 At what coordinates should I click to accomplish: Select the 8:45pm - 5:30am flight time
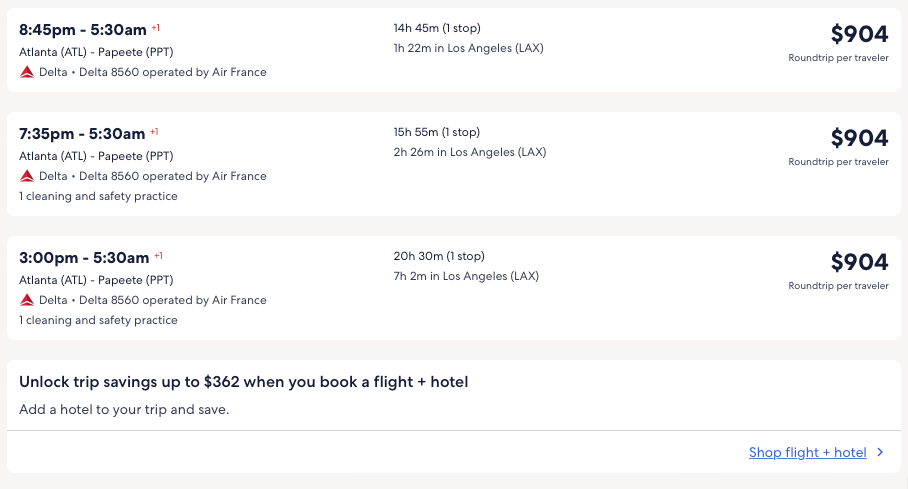(x=83, y=29)
